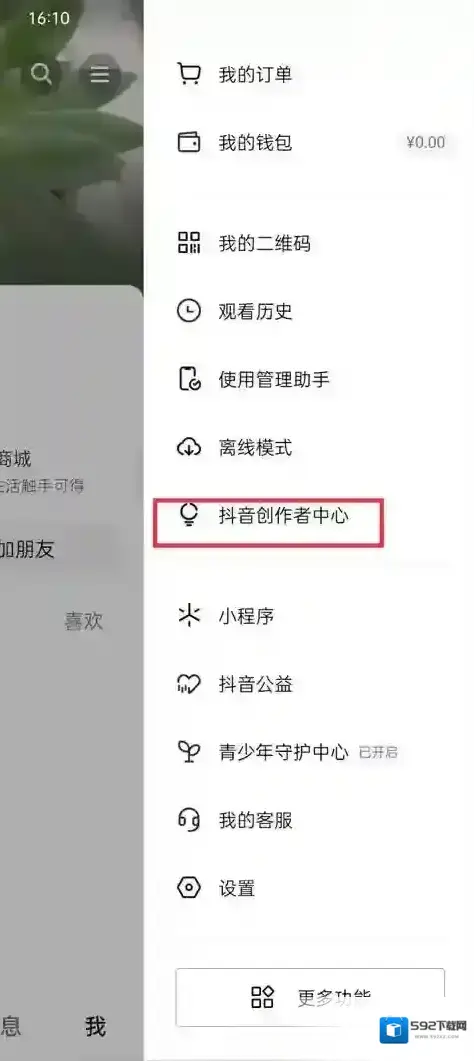
Task: Open the 抖音创作者中心 menu entry
Action: pos(310,516)
